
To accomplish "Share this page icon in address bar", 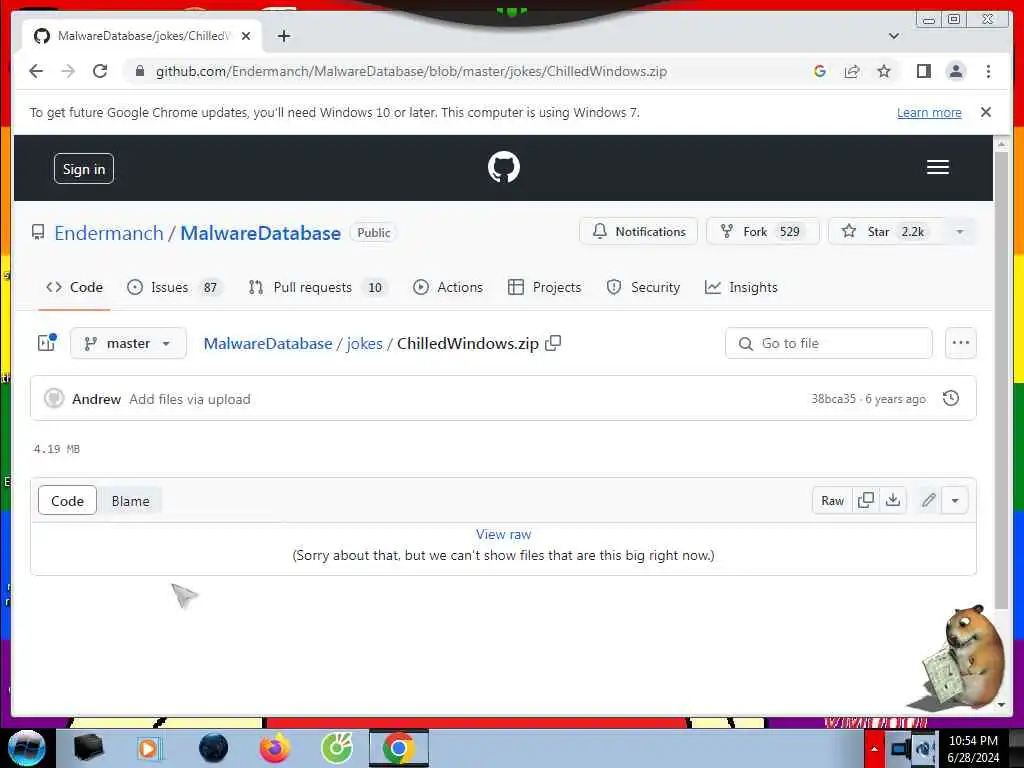I will [x=852, y=71].
